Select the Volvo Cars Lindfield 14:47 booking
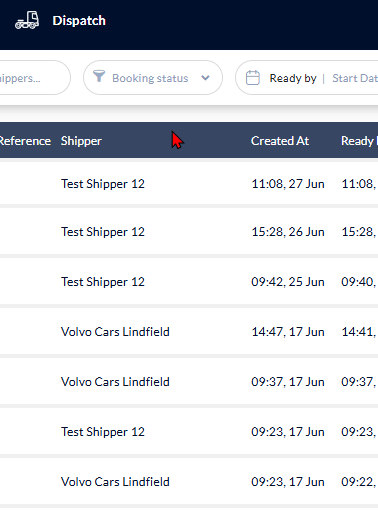 point(189,332)
